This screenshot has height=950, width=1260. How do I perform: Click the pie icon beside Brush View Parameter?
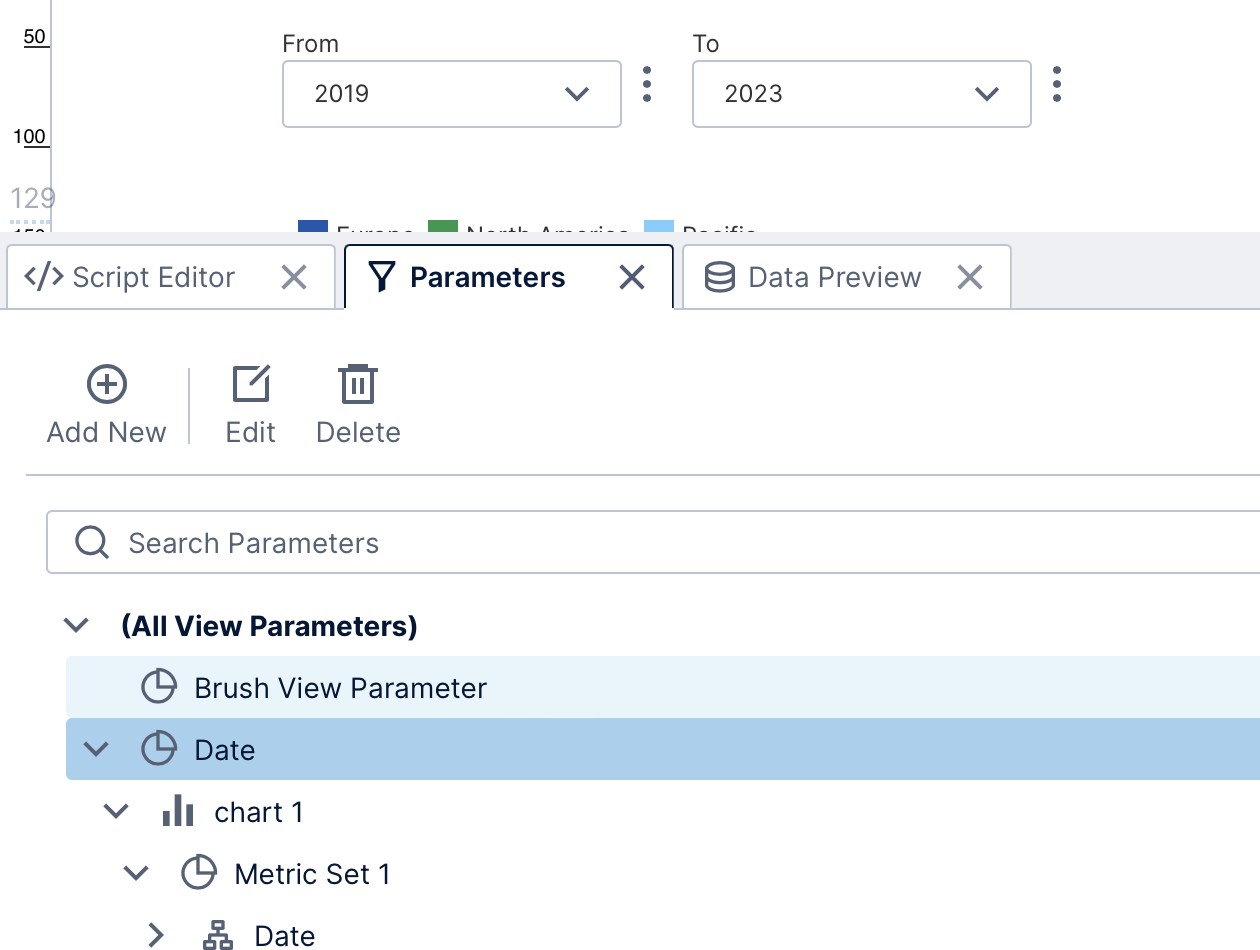point(159,687)
